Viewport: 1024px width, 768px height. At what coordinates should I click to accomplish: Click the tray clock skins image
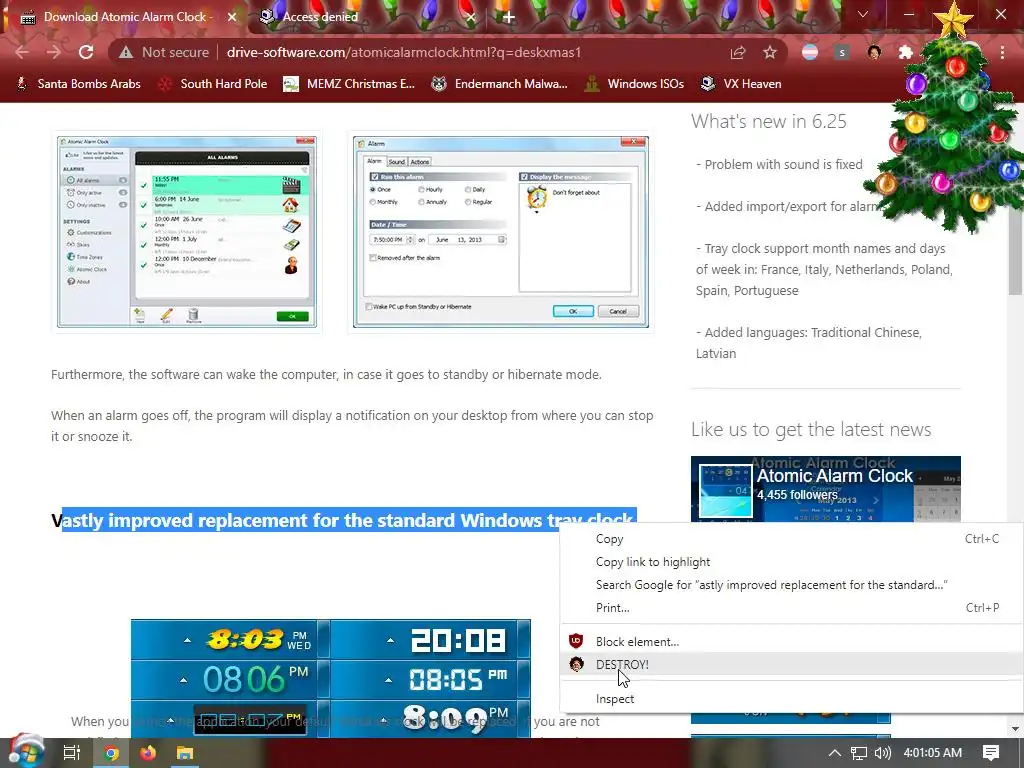tap(330, 678)
